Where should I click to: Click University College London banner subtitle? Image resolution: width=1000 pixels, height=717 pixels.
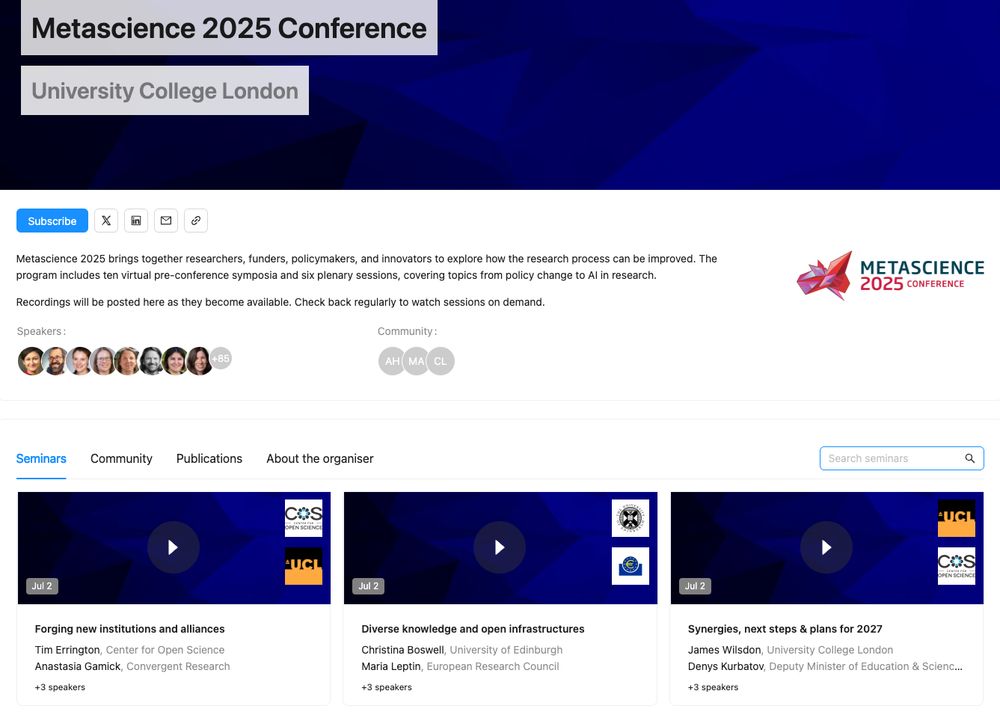(x=165, y=91)
